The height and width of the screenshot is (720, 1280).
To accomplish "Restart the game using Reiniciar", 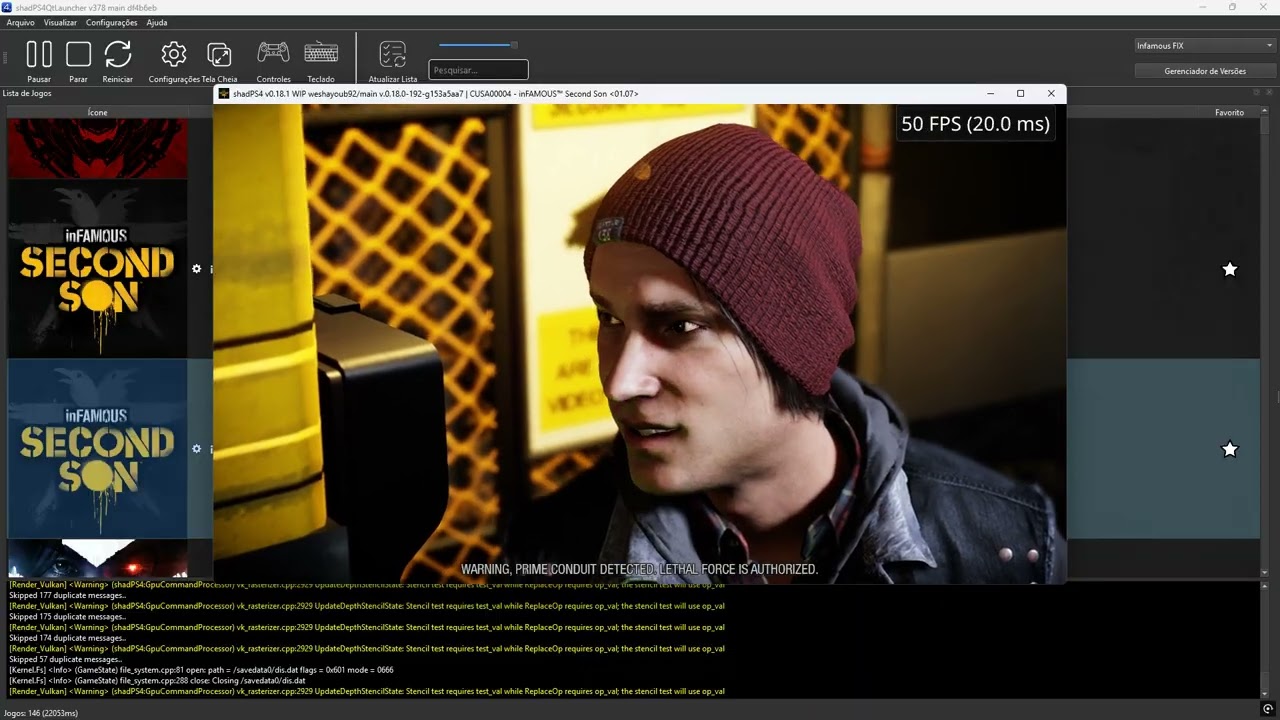I will (118, 61).
